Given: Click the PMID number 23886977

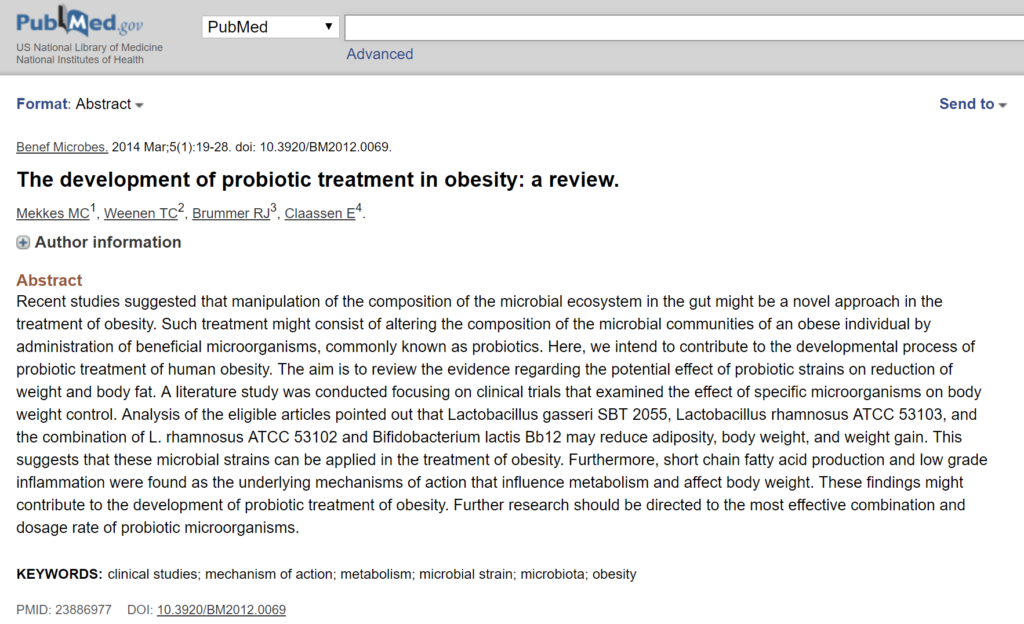Looking at the screenshot, I should coord(83,609).
